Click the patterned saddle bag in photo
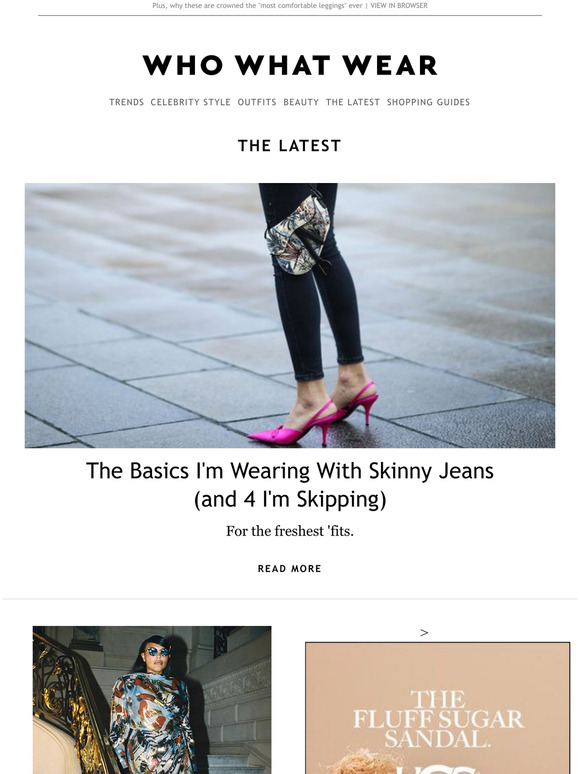Image resolution: width=580 pixels, height=774 pixels. click(298, 235)
